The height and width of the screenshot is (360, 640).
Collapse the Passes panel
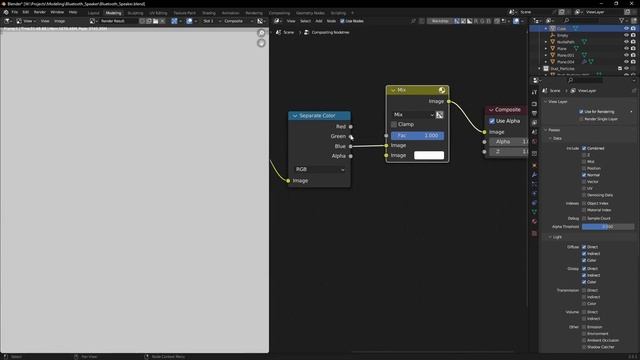coord(546,130)
